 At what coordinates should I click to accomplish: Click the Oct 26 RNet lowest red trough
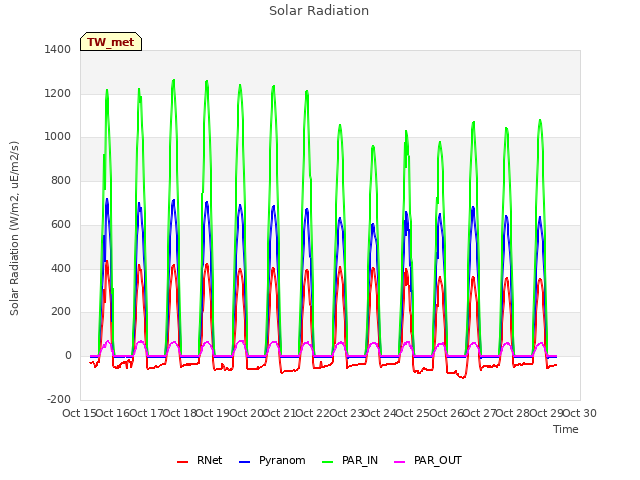[x=462, y=378]
